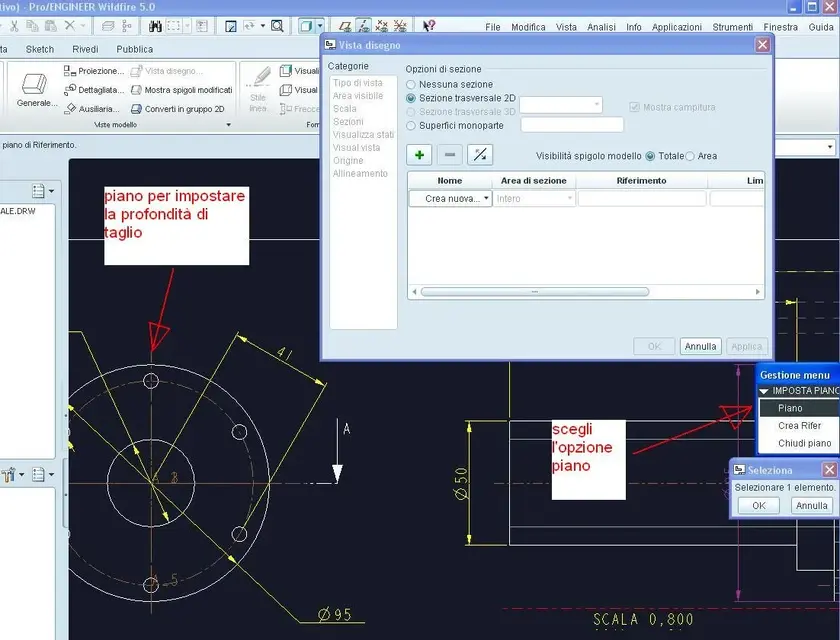The height and width of the screenshot is (640, 840).
Task: Choose Crea Rifer in Gestione menu
Action: tap(799, 426)
